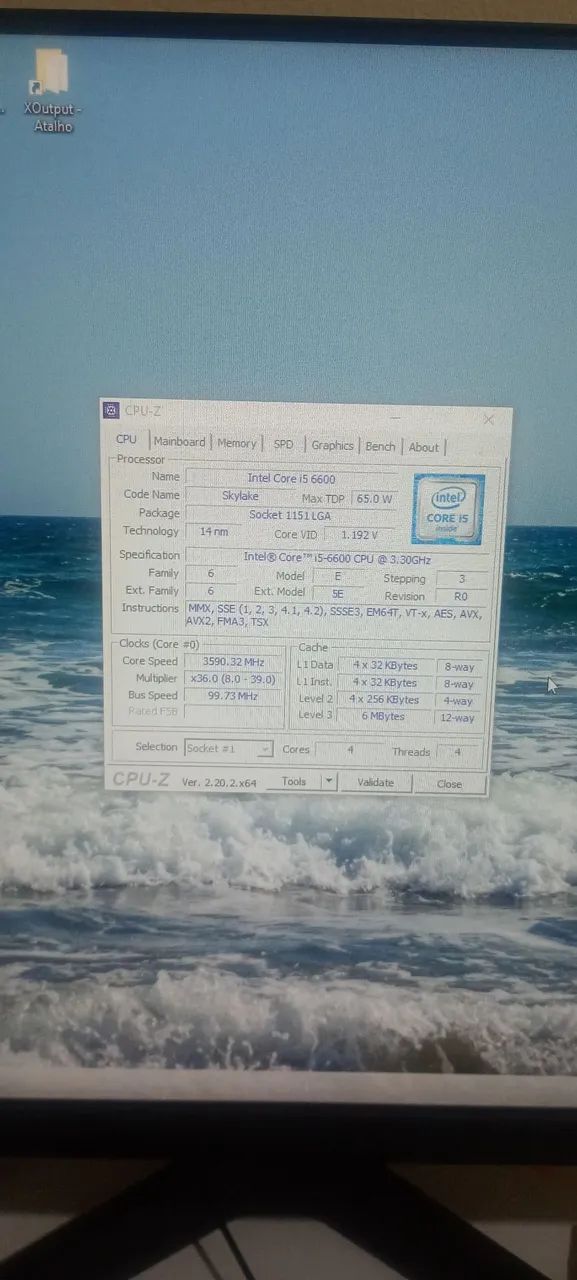Click the Technology value 14 nm
This screenshot has height=1280, width=577.
pyautogui.click(x=213, y=531)
